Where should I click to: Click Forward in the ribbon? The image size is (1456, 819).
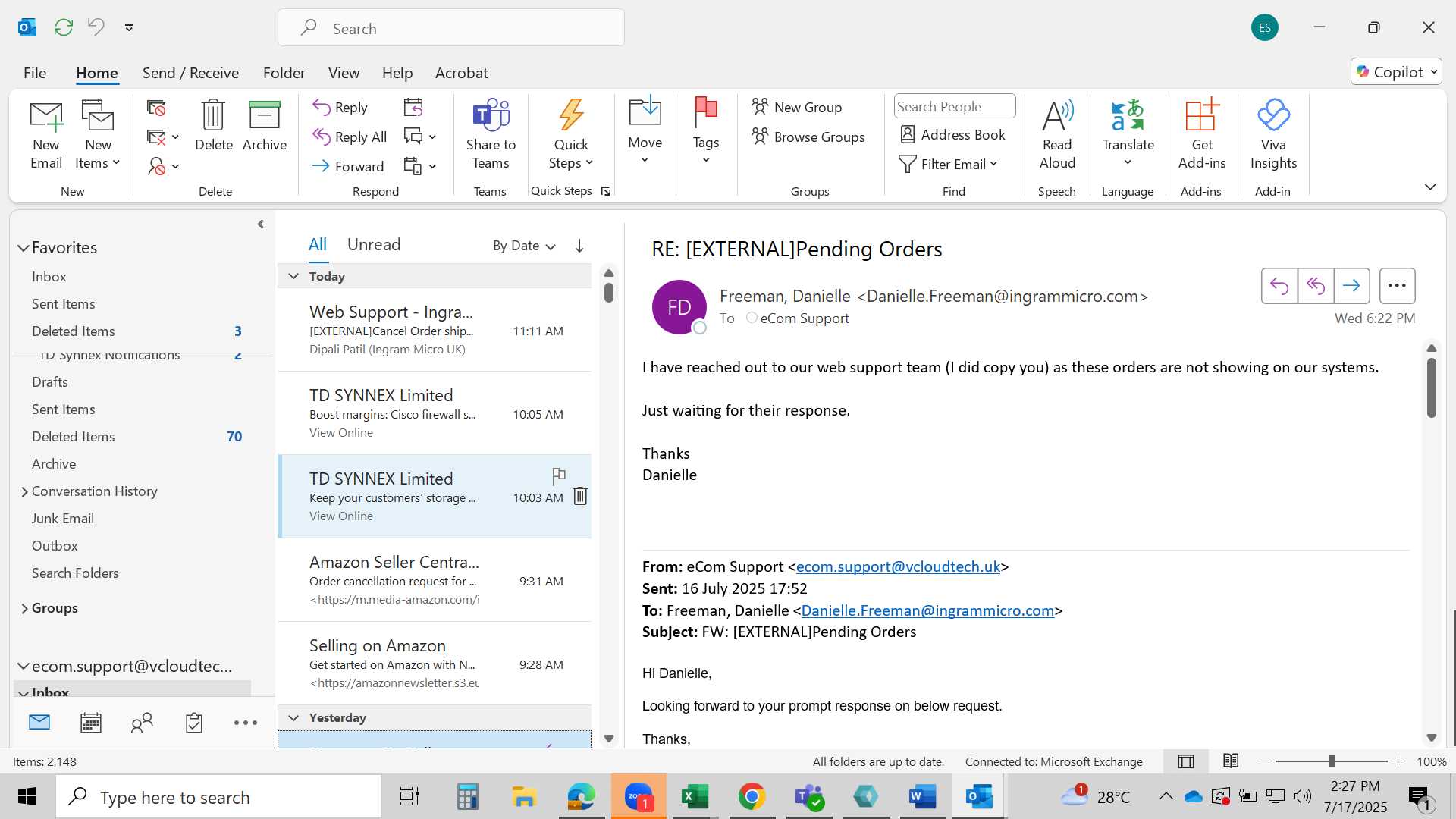click(x=348, y=166)
